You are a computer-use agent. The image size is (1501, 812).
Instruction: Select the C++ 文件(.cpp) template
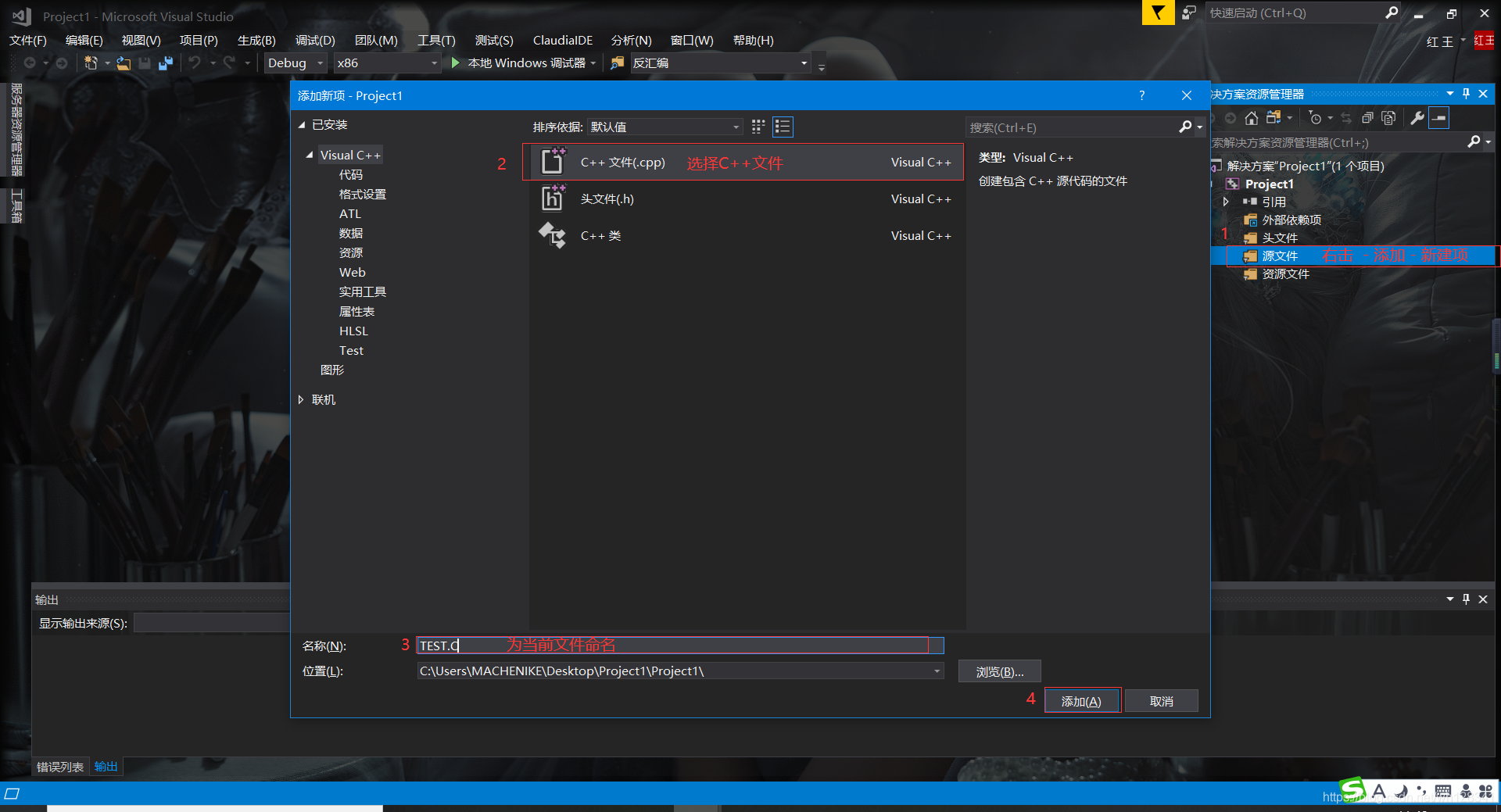[x=743, y=162]
